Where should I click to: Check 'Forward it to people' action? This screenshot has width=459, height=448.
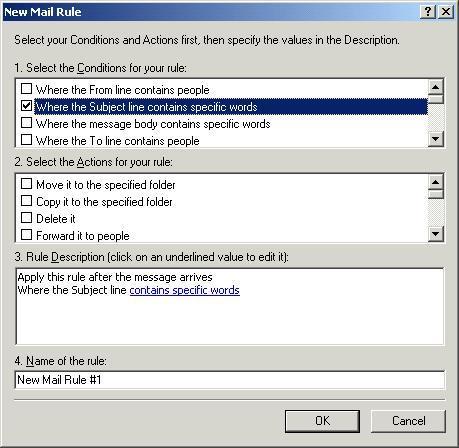point(26,235)
